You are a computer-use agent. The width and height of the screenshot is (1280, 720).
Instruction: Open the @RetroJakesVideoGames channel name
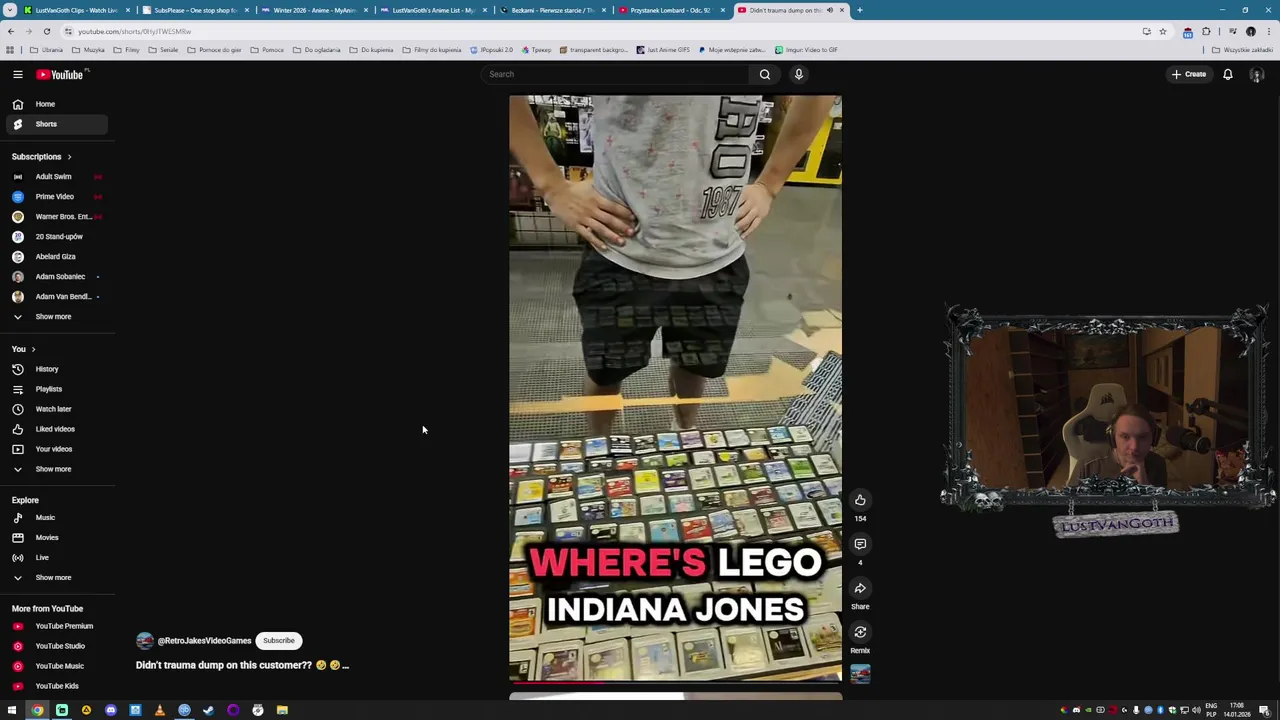pyautogui.click(x=204, y=641)
